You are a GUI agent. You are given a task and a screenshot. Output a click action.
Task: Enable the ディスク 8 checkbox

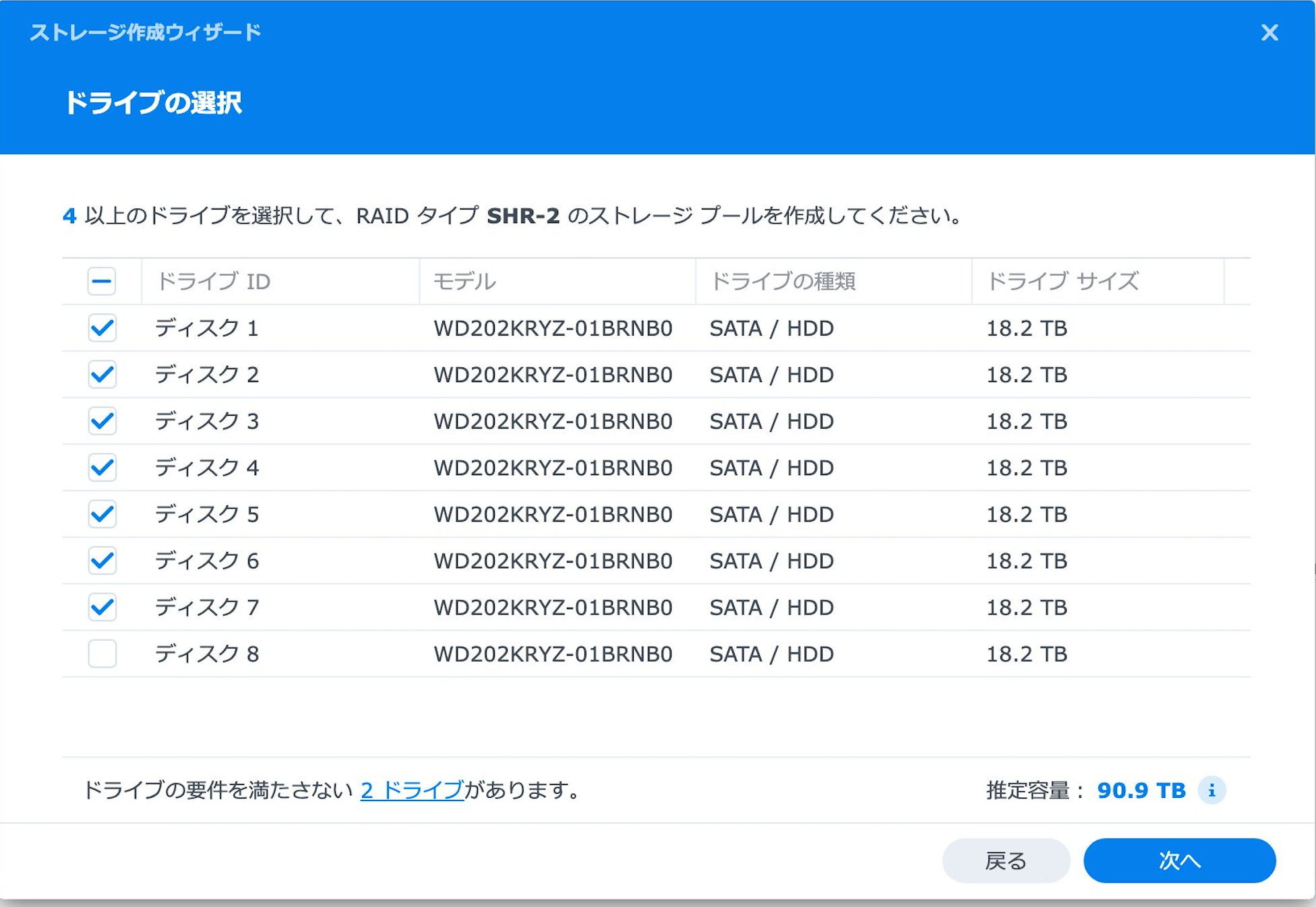click(x=102, y=654)
